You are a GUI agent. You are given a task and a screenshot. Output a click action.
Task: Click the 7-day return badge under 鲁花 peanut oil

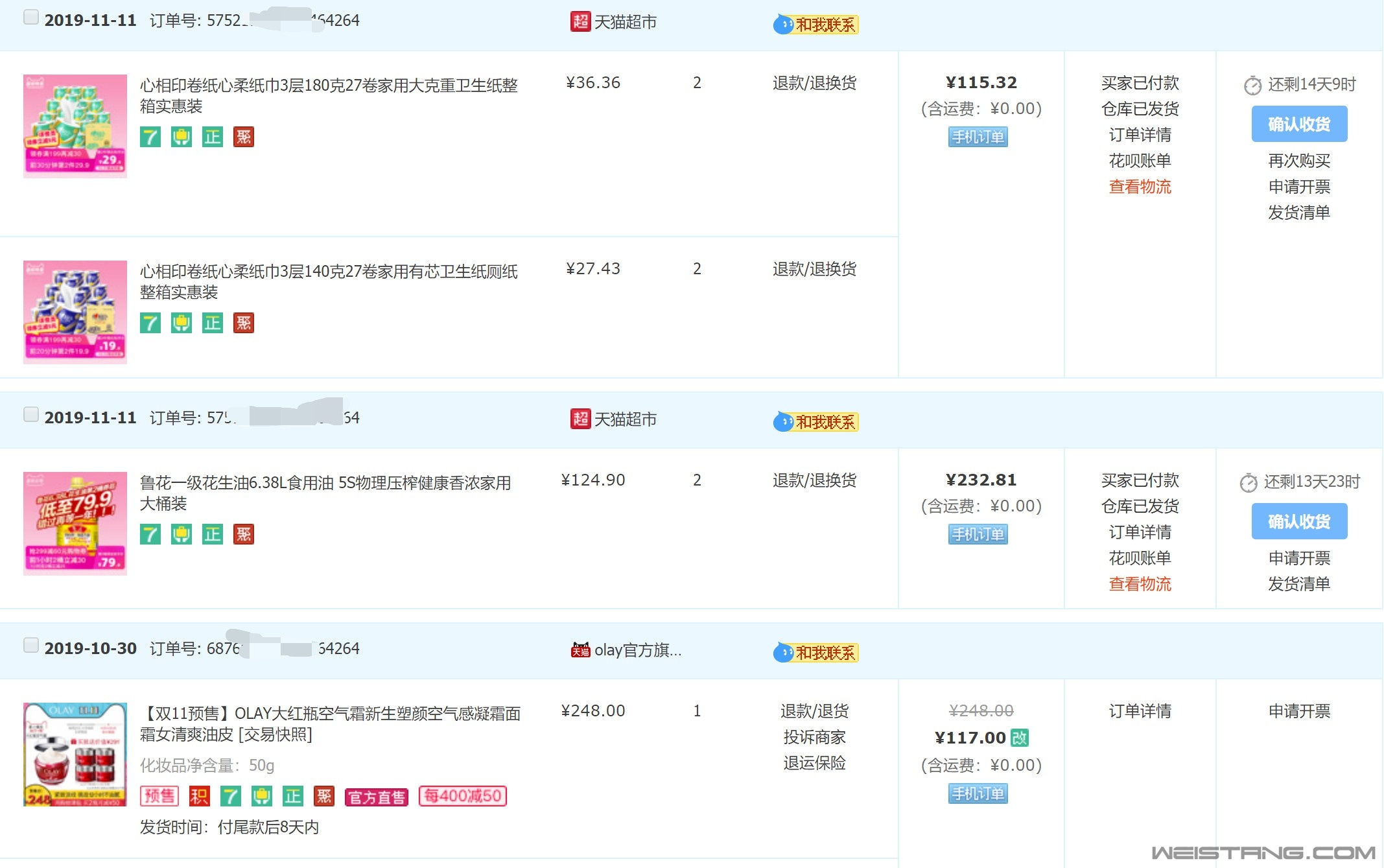(150, 534)
